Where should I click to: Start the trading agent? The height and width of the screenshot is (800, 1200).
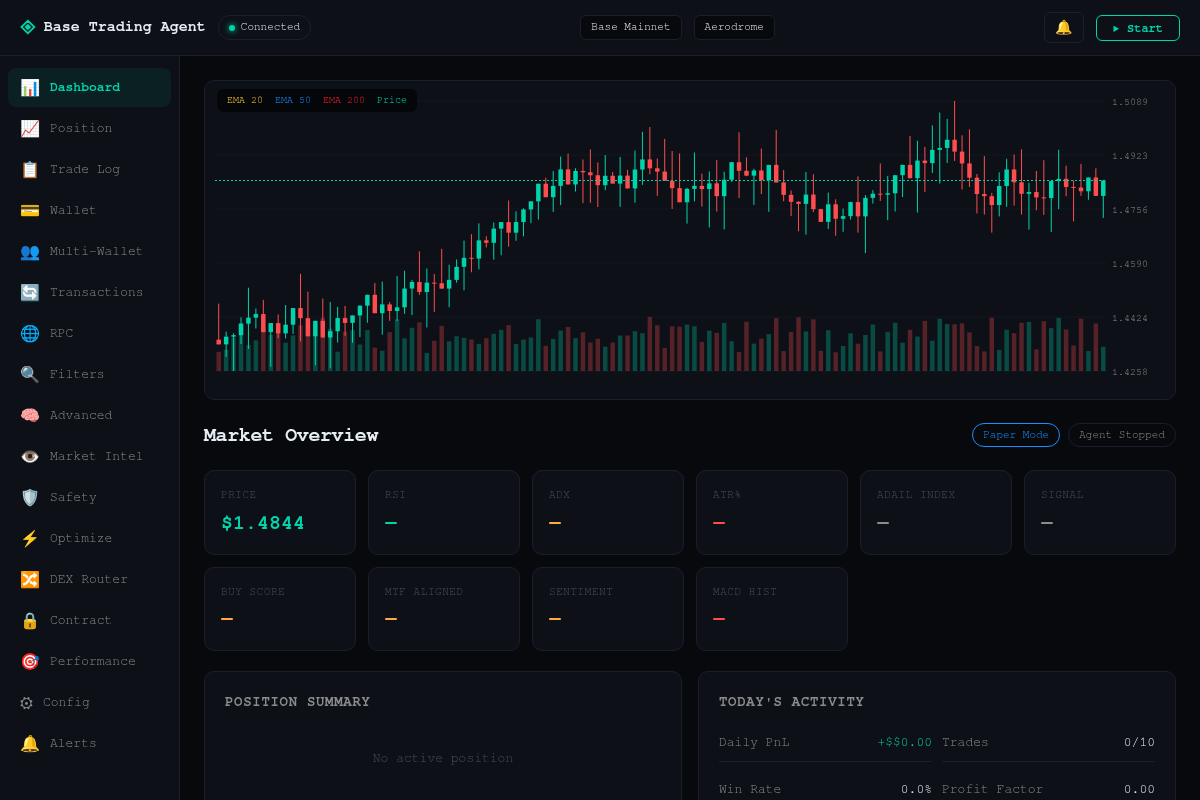tap(1138, 28)
